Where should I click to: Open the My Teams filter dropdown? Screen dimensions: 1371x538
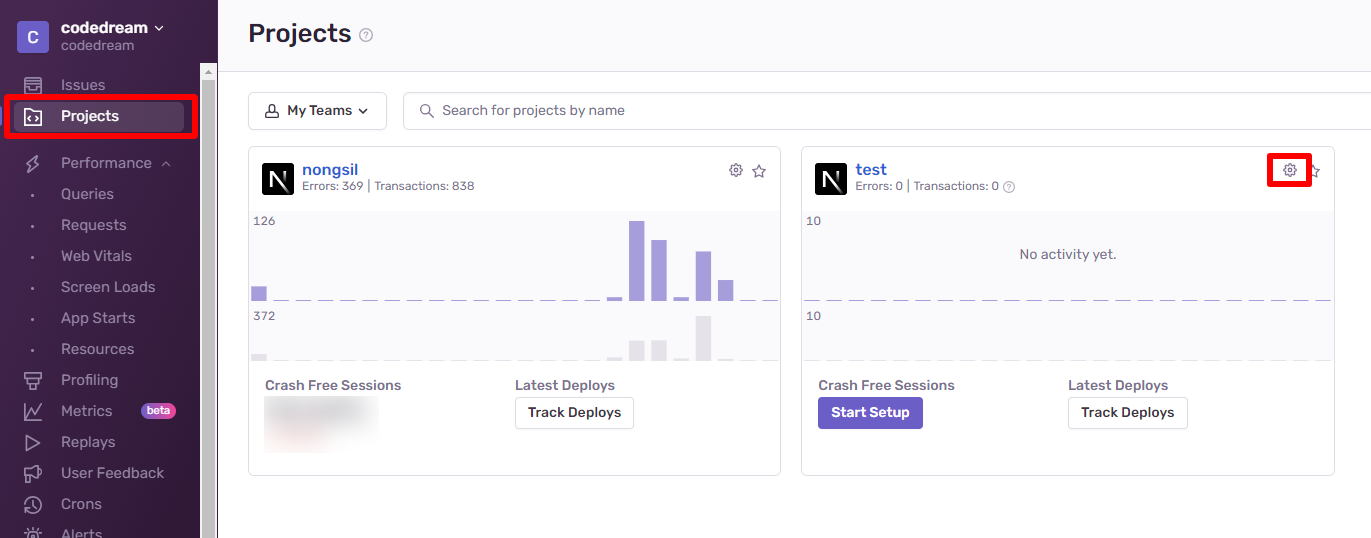(x=317, y=111)
